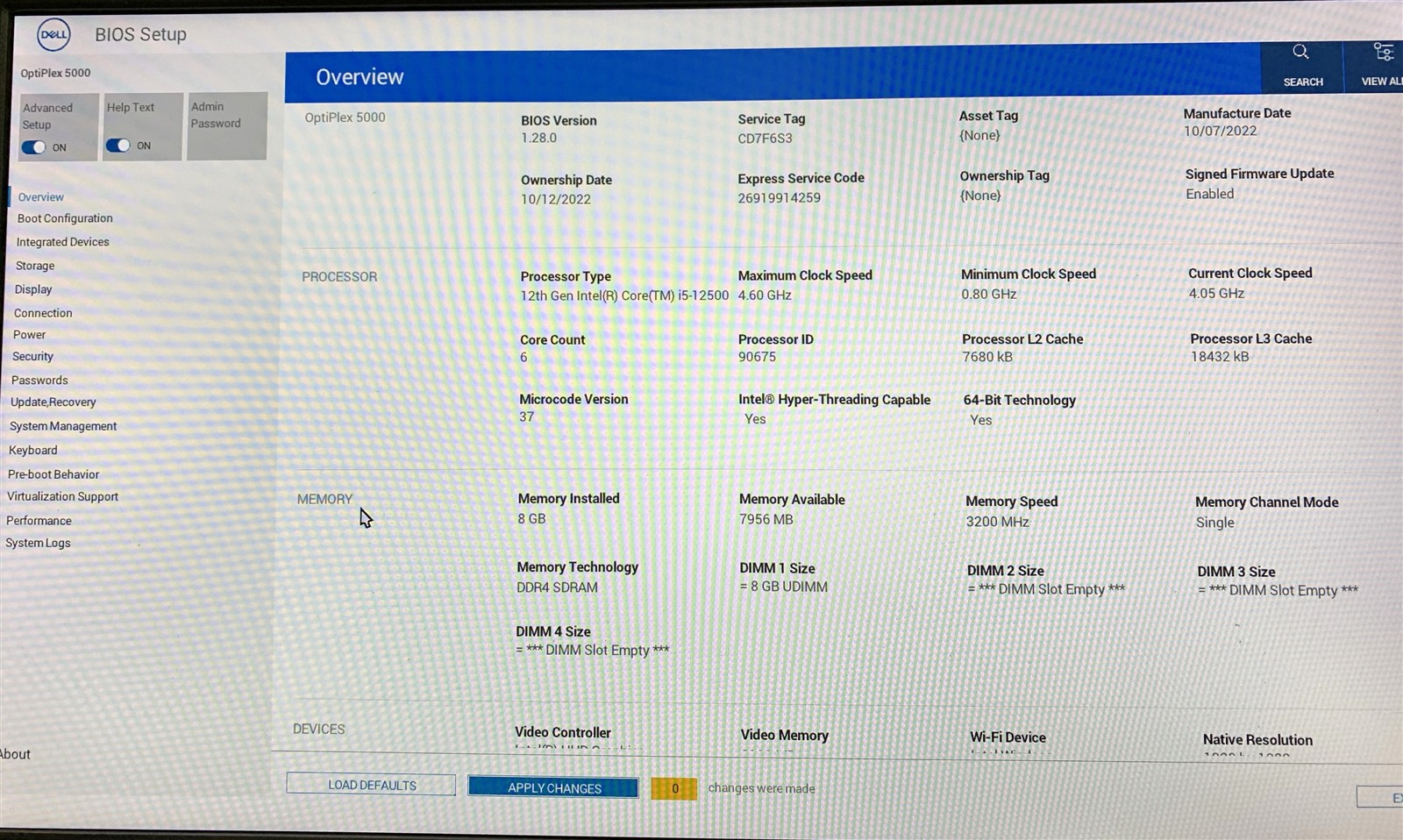
Task: Click the yellow changes counter 0
Action: click(674, 788)
